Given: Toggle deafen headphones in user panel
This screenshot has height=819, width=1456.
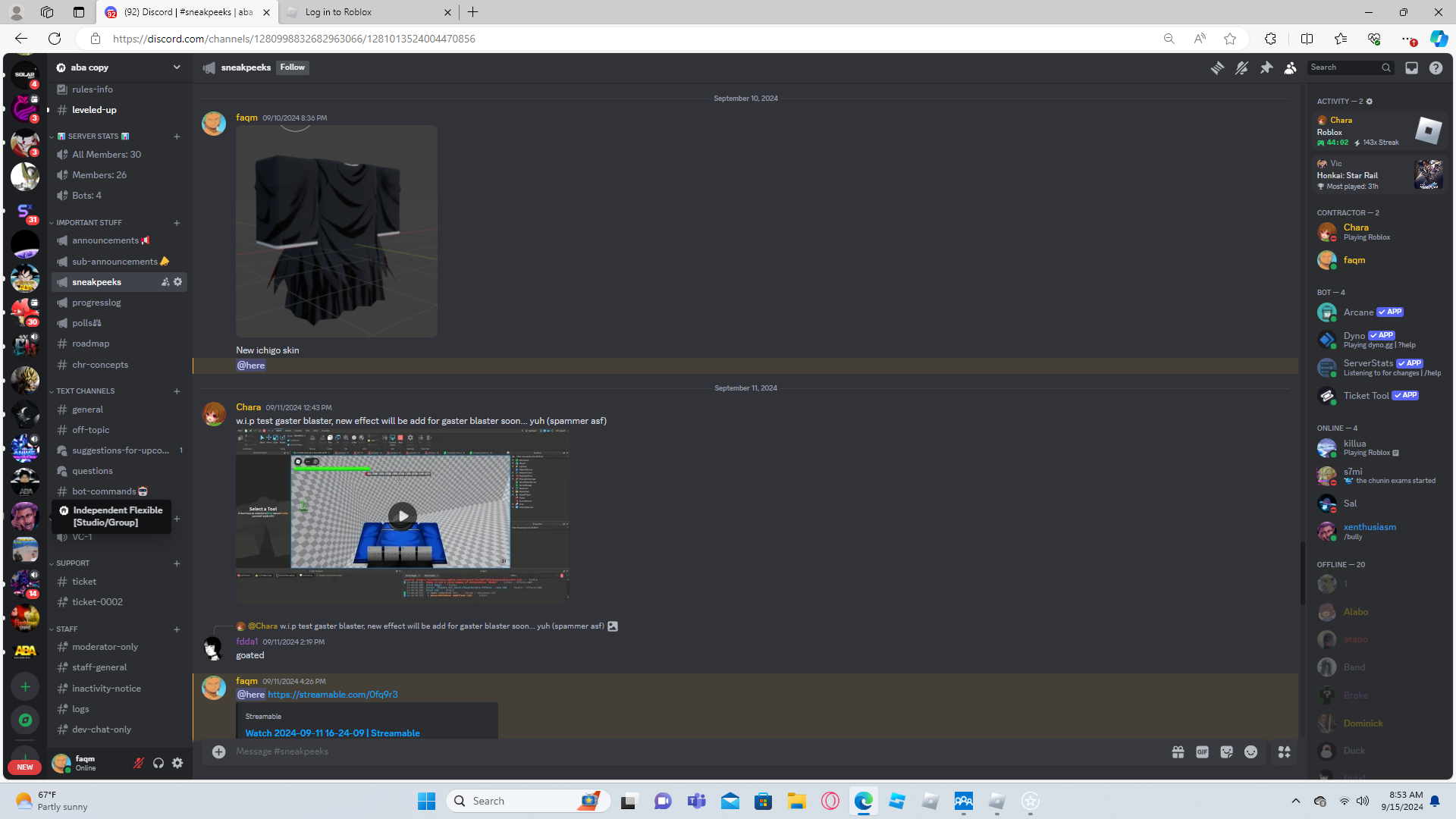Looking at the screenshot, I should point(158,764).
